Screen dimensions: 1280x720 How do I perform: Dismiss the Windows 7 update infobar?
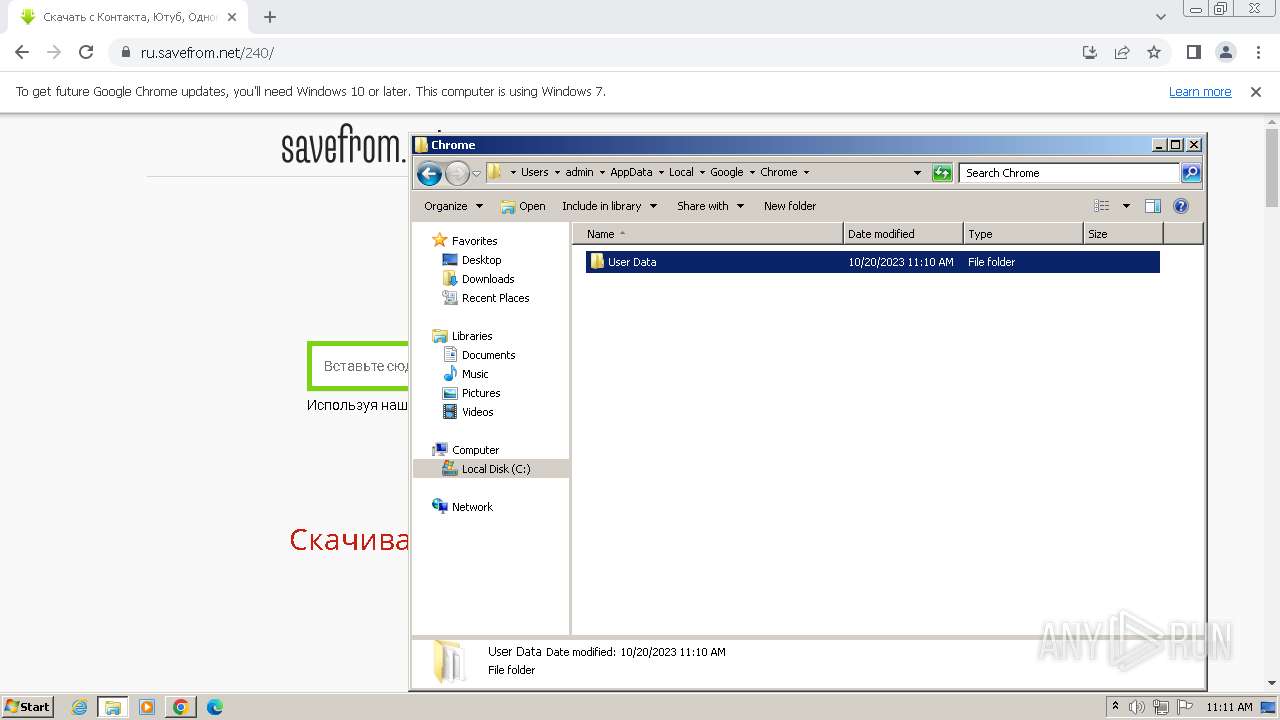click(1256, 91)
